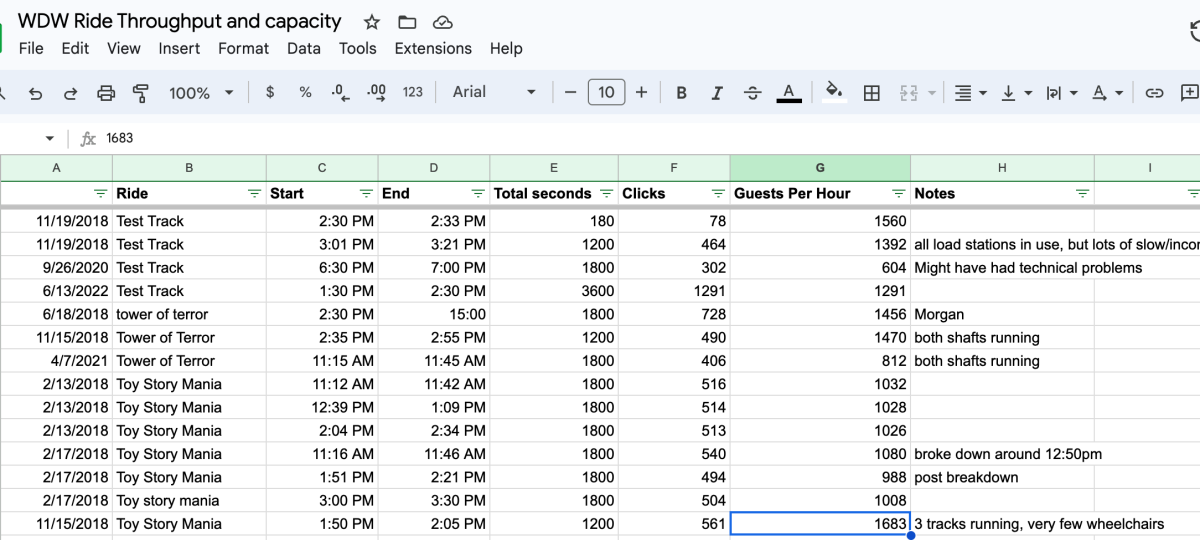Image resolution: width=1200 pixels, height=540 pixels.
Task: Open the zoom 100% dropdown
Action: tap(201, 93)
